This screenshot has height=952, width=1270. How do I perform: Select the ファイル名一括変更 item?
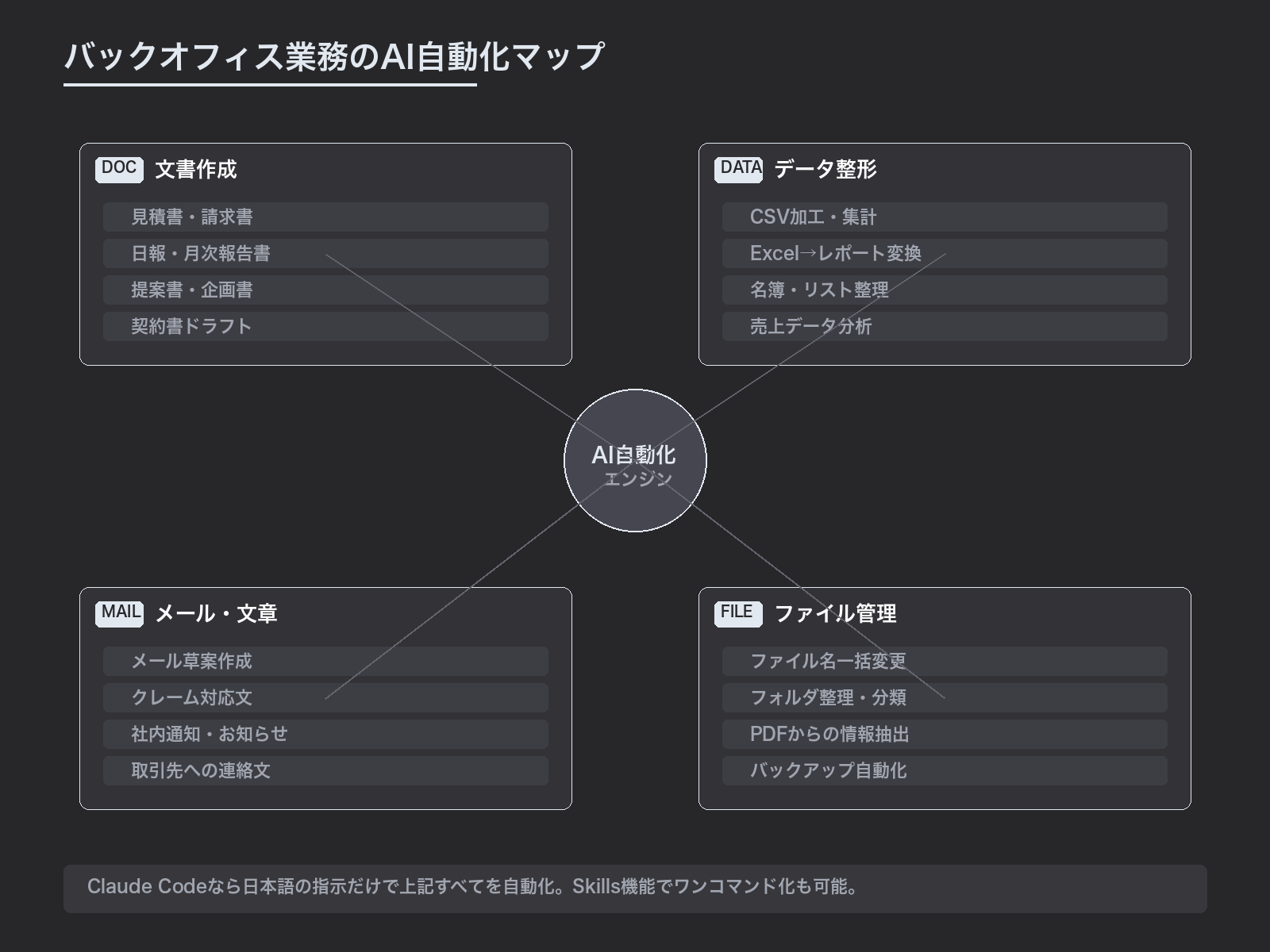point(945,661)
